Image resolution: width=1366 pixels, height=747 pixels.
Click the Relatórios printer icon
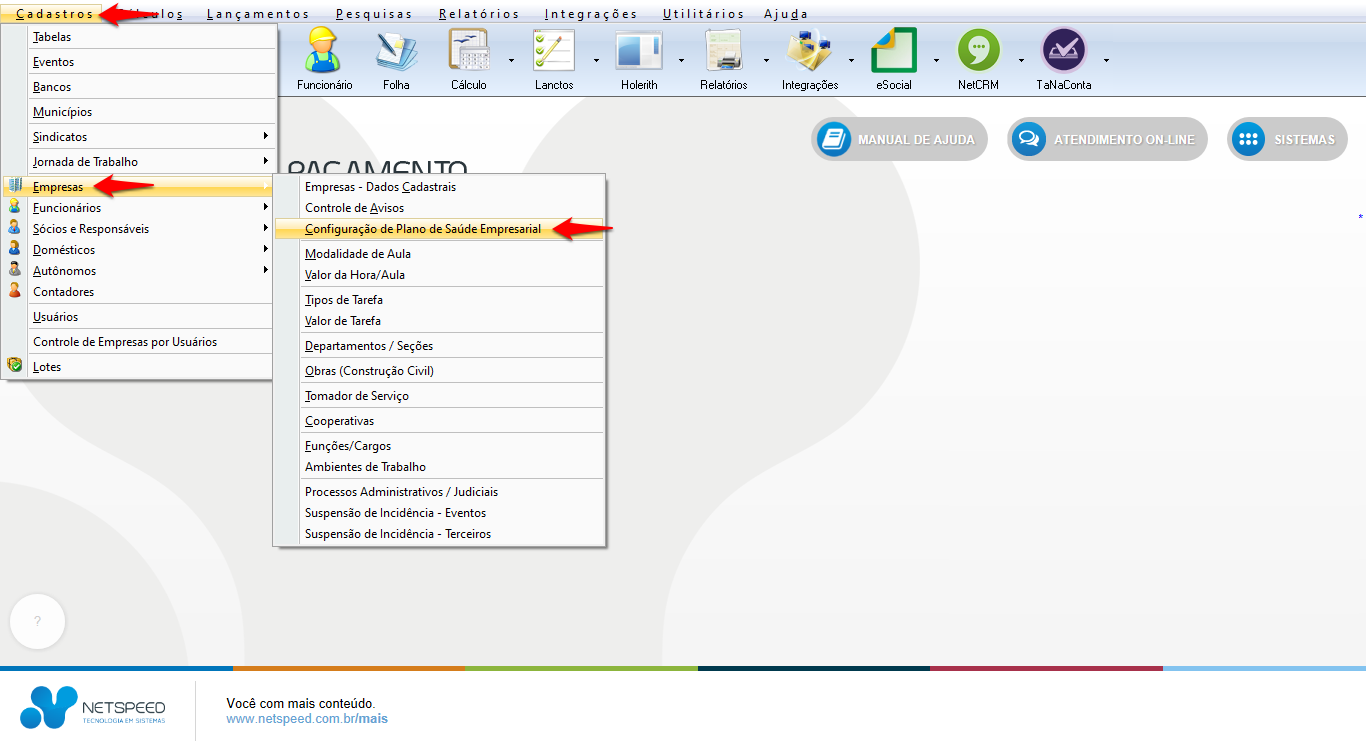pos(723,58)
